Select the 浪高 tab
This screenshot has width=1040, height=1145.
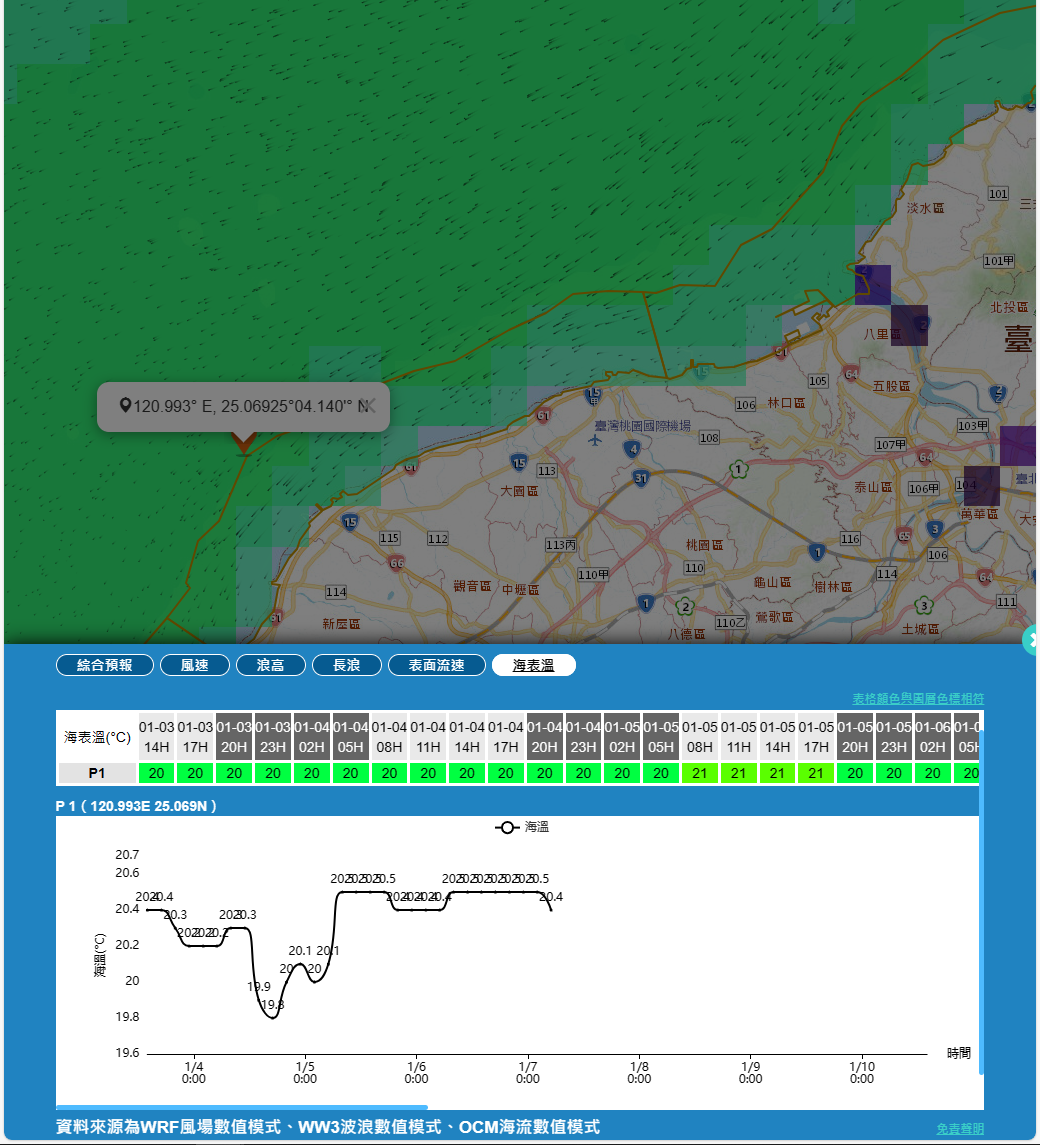click(271, 665)
